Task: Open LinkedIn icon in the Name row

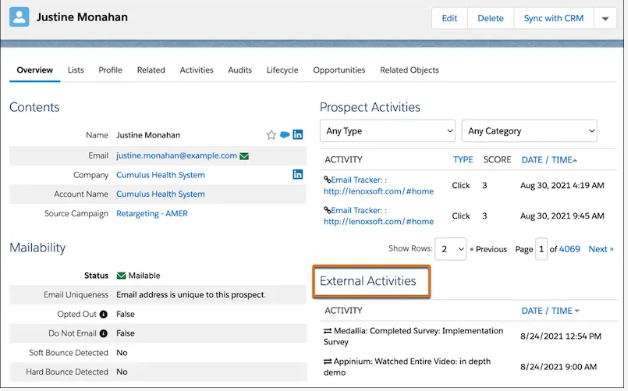Action: point(298,135)
